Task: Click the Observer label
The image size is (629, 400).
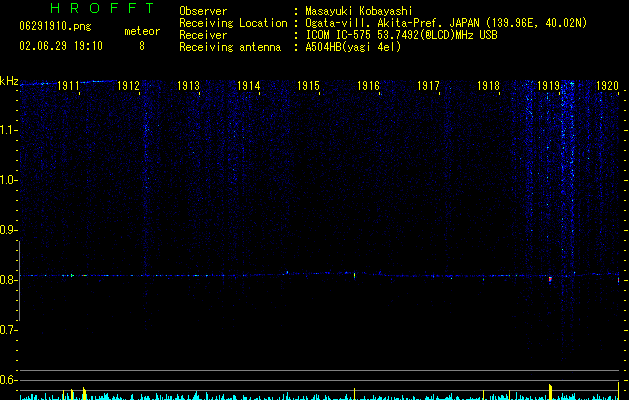Action: coord(203,11)
